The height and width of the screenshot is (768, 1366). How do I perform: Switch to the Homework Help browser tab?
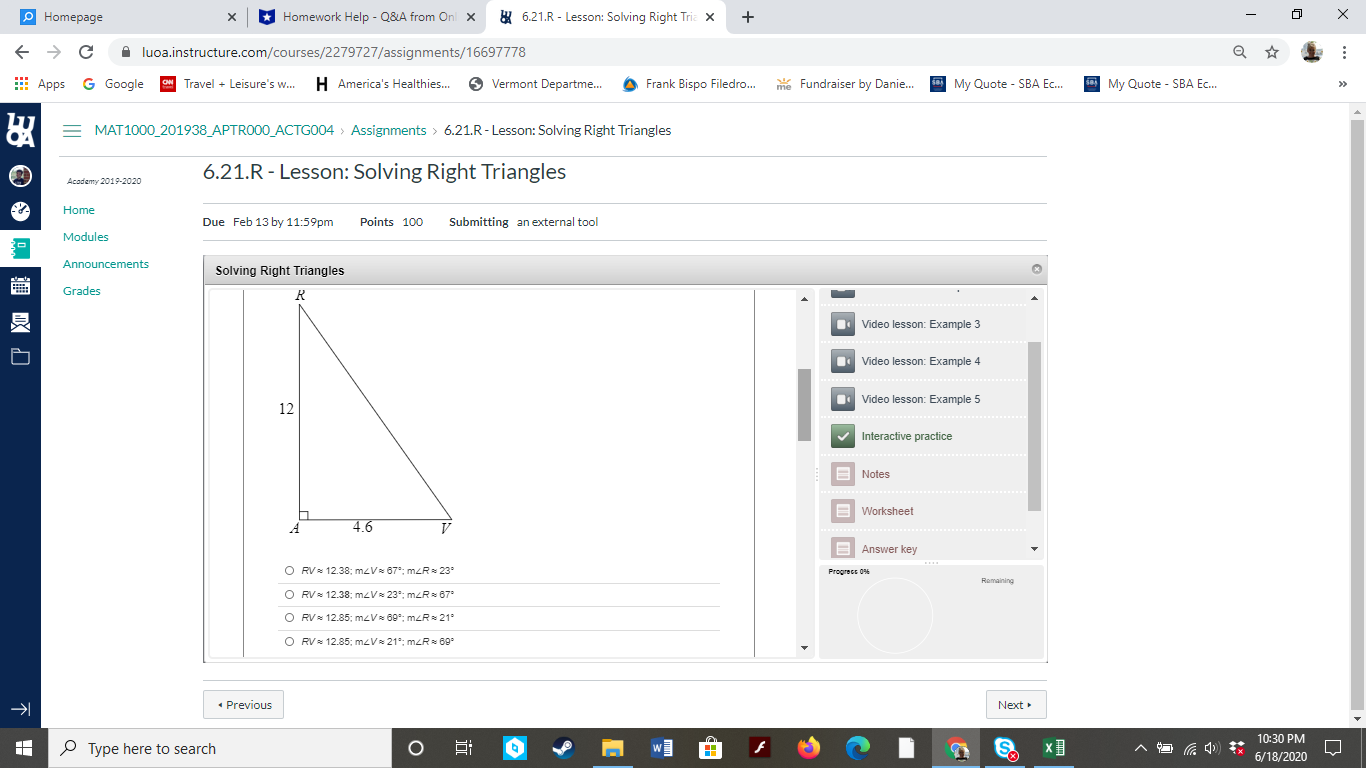(x=367, y=17)
